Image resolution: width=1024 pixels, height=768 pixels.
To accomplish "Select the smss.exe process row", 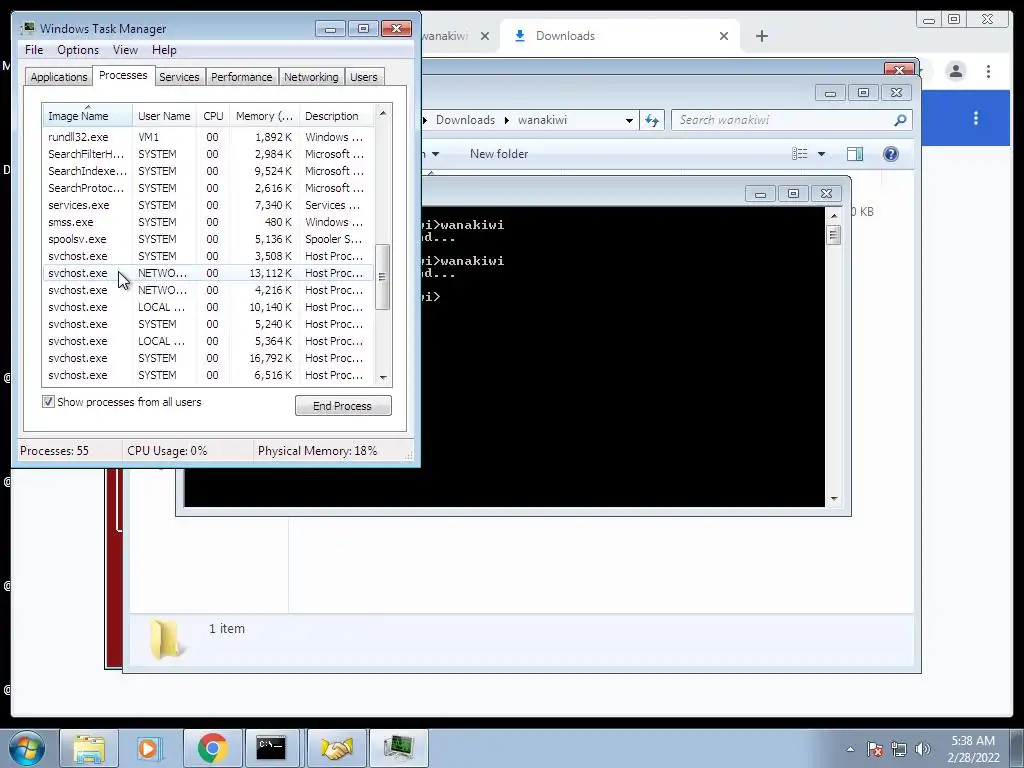I will point(208,222).
